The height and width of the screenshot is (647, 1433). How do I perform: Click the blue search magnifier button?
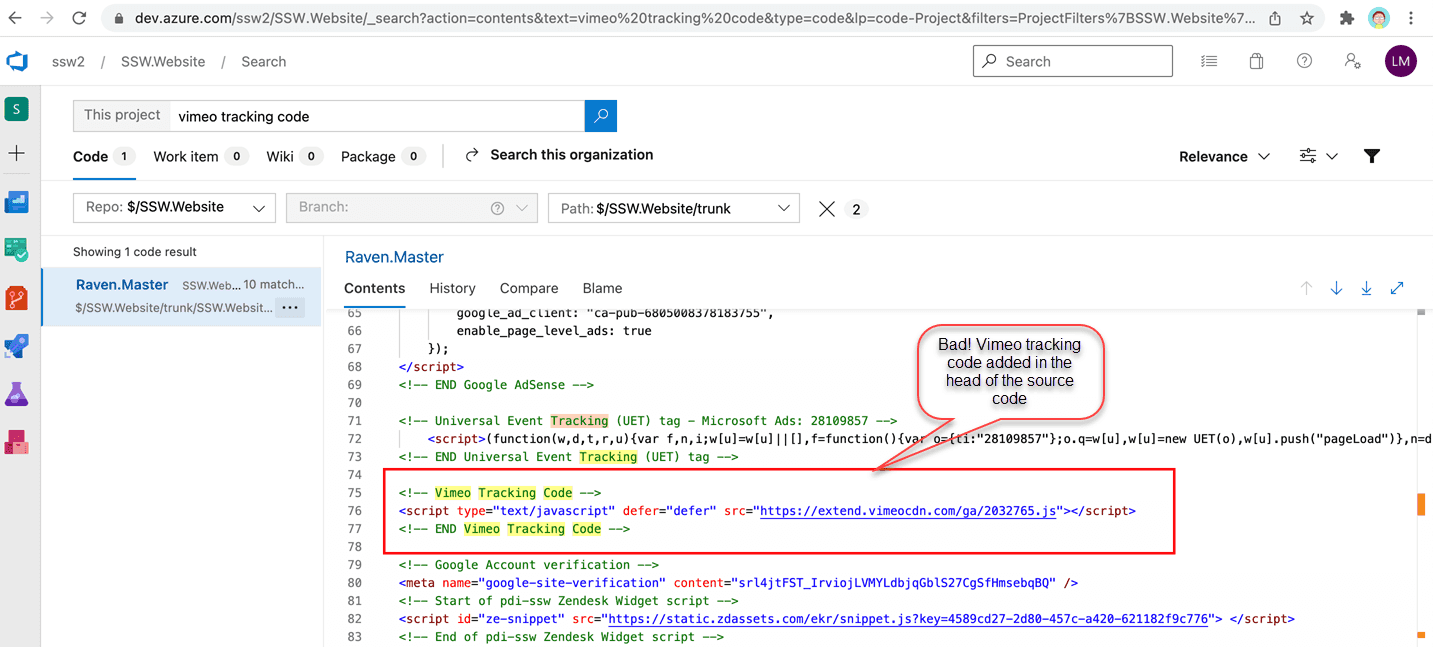(x=601, y=116)
